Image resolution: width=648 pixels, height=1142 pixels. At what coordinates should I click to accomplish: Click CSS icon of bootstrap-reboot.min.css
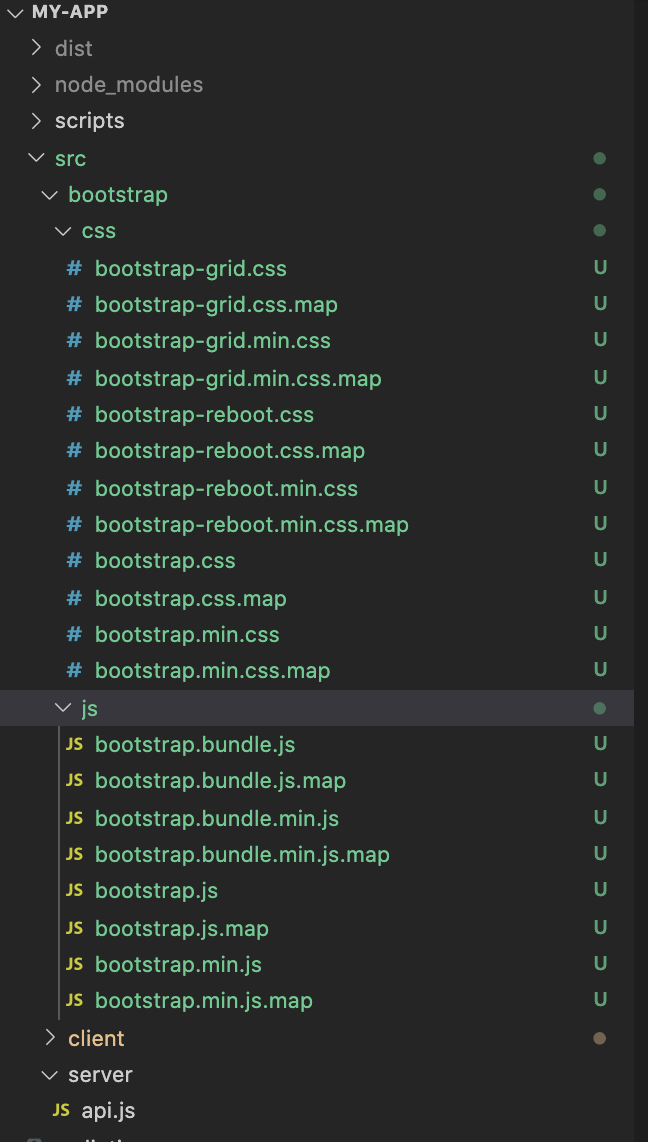pos(74,488)
